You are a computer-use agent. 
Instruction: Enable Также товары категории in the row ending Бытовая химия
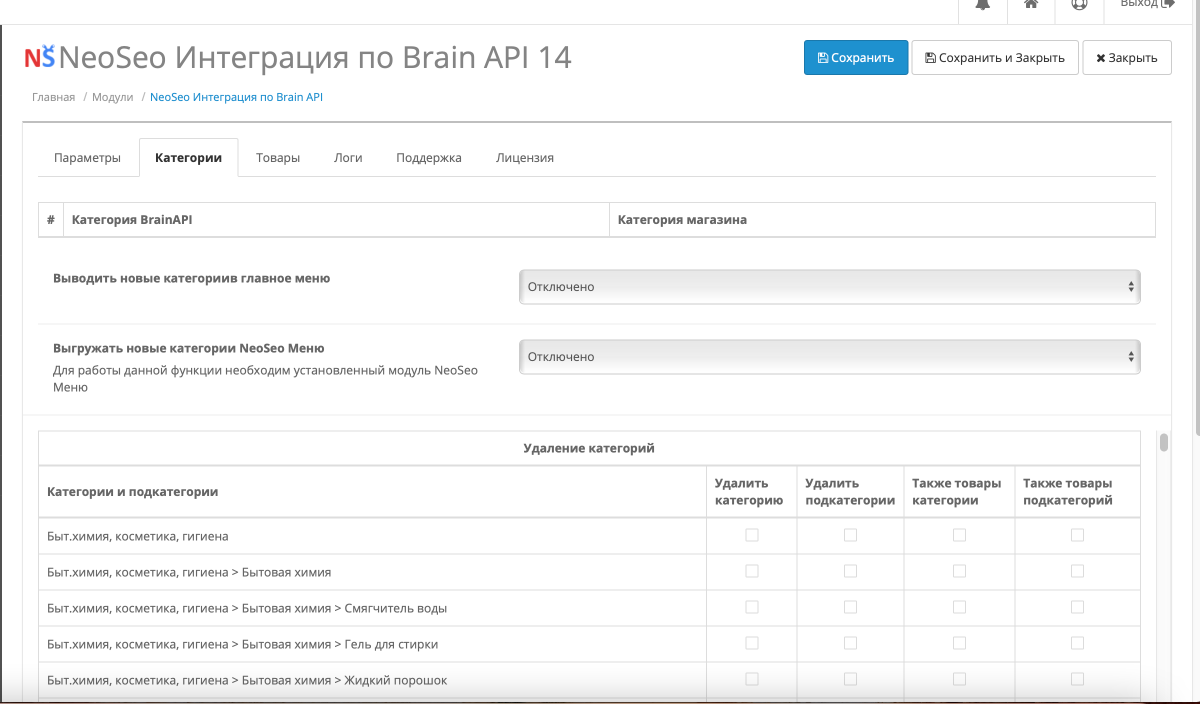tap(959, 572)
